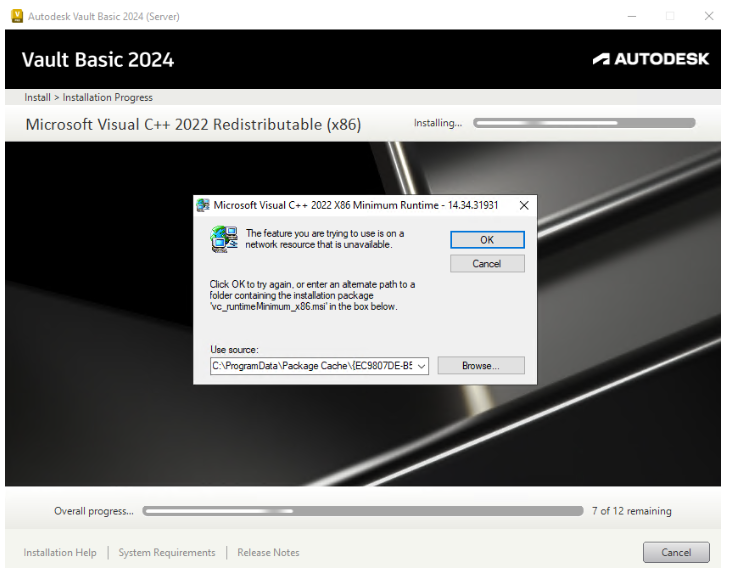Image resolution: width=729 pixels, height=568 pixels.
Task: Cancel the Vault Basic installation
Action: 676,552
